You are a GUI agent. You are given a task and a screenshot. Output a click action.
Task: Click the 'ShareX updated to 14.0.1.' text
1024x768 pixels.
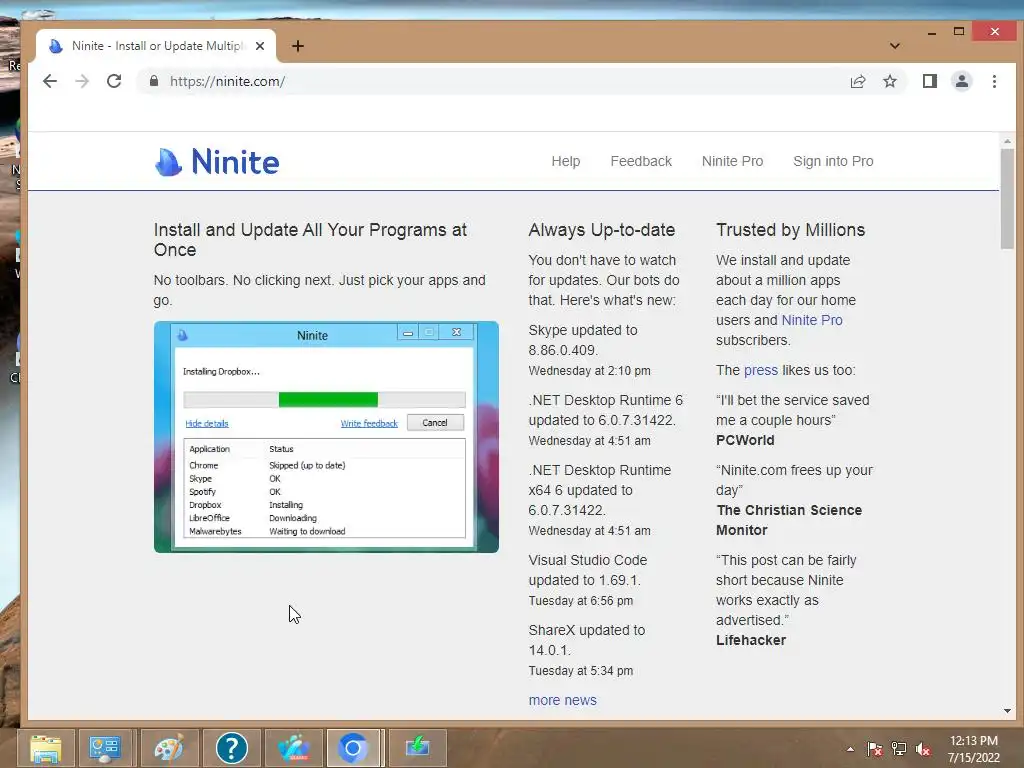coord(586,640)
